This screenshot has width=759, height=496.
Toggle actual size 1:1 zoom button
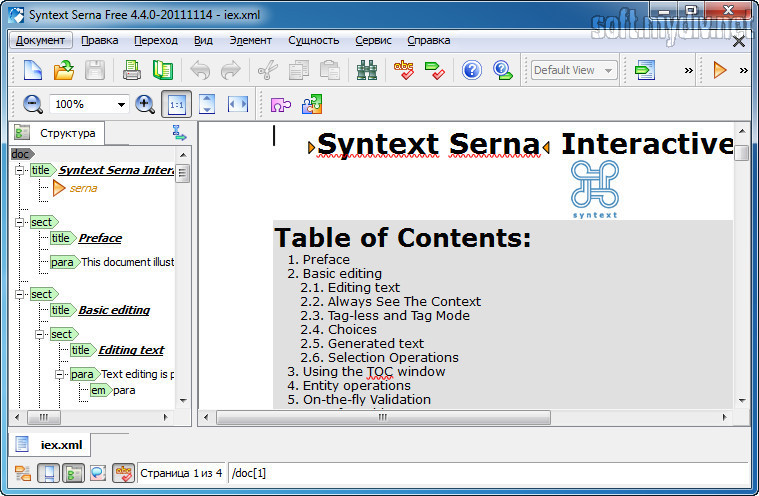176,104
